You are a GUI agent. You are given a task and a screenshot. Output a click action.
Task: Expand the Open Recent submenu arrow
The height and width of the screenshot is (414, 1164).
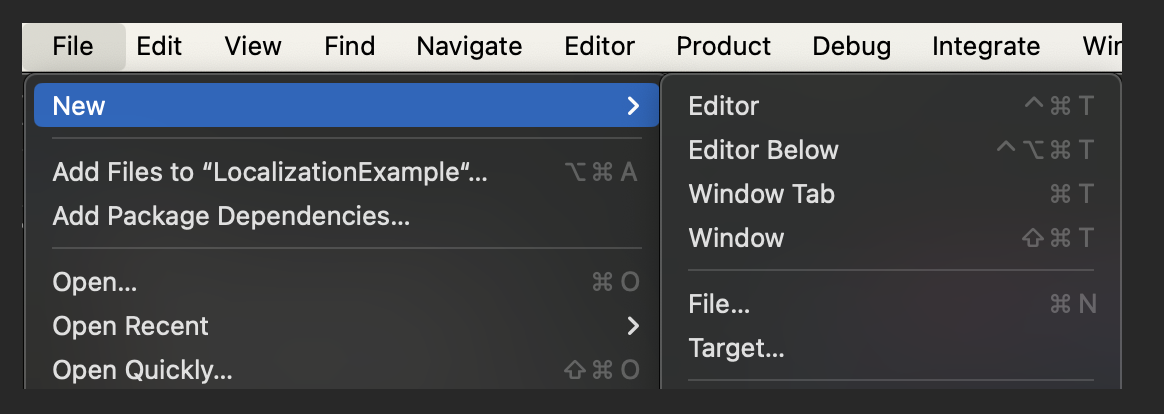pos(632,326)
